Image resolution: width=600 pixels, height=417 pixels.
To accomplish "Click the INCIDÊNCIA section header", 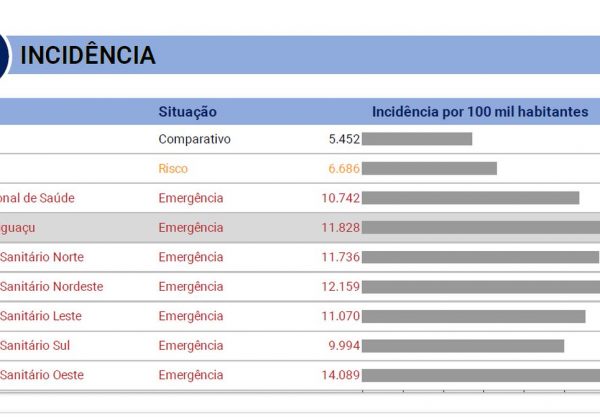I will pyautogui.click(x=88, y=56).
